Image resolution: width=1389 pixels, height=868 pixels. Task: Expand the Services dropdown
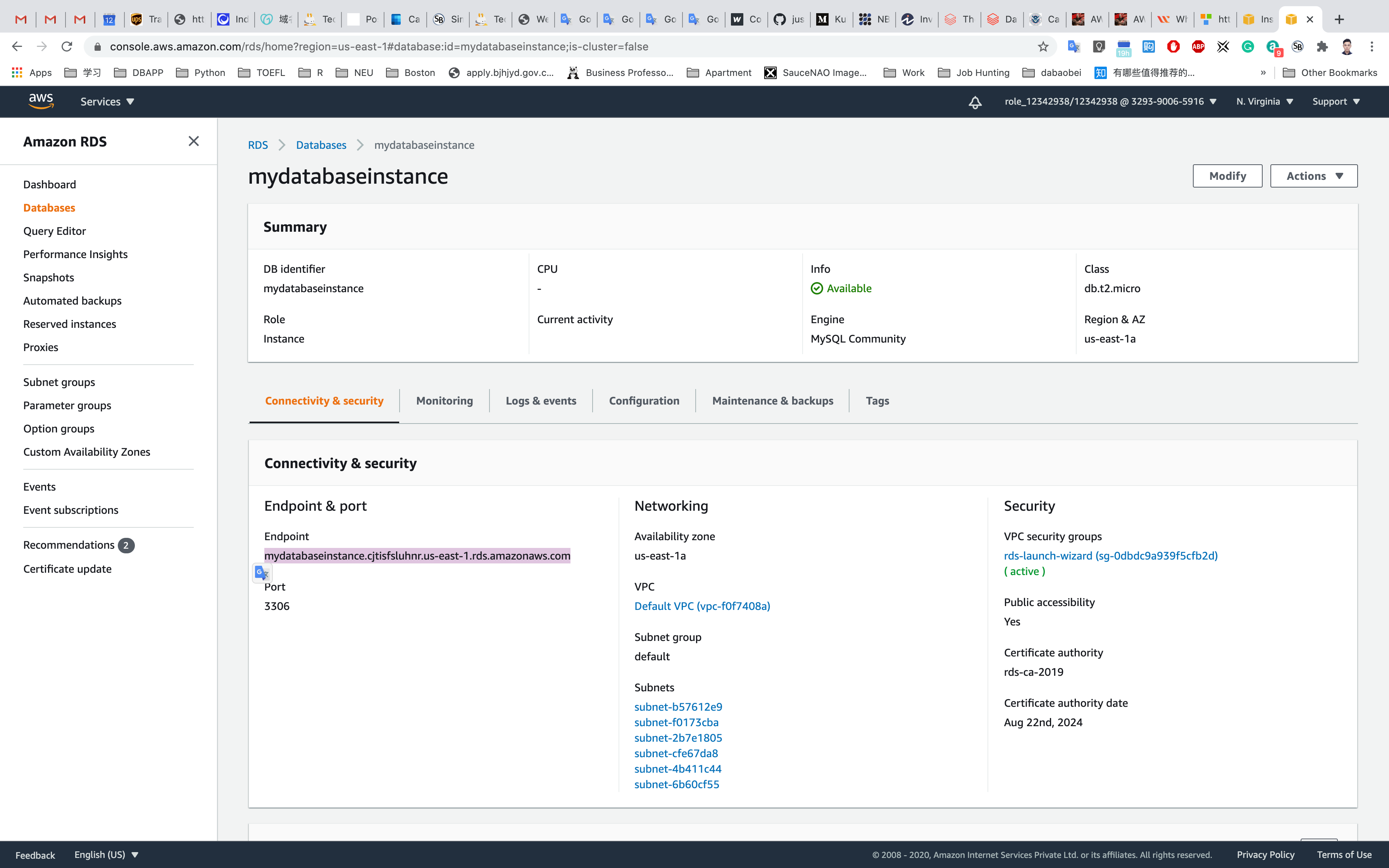coord(107,102)
